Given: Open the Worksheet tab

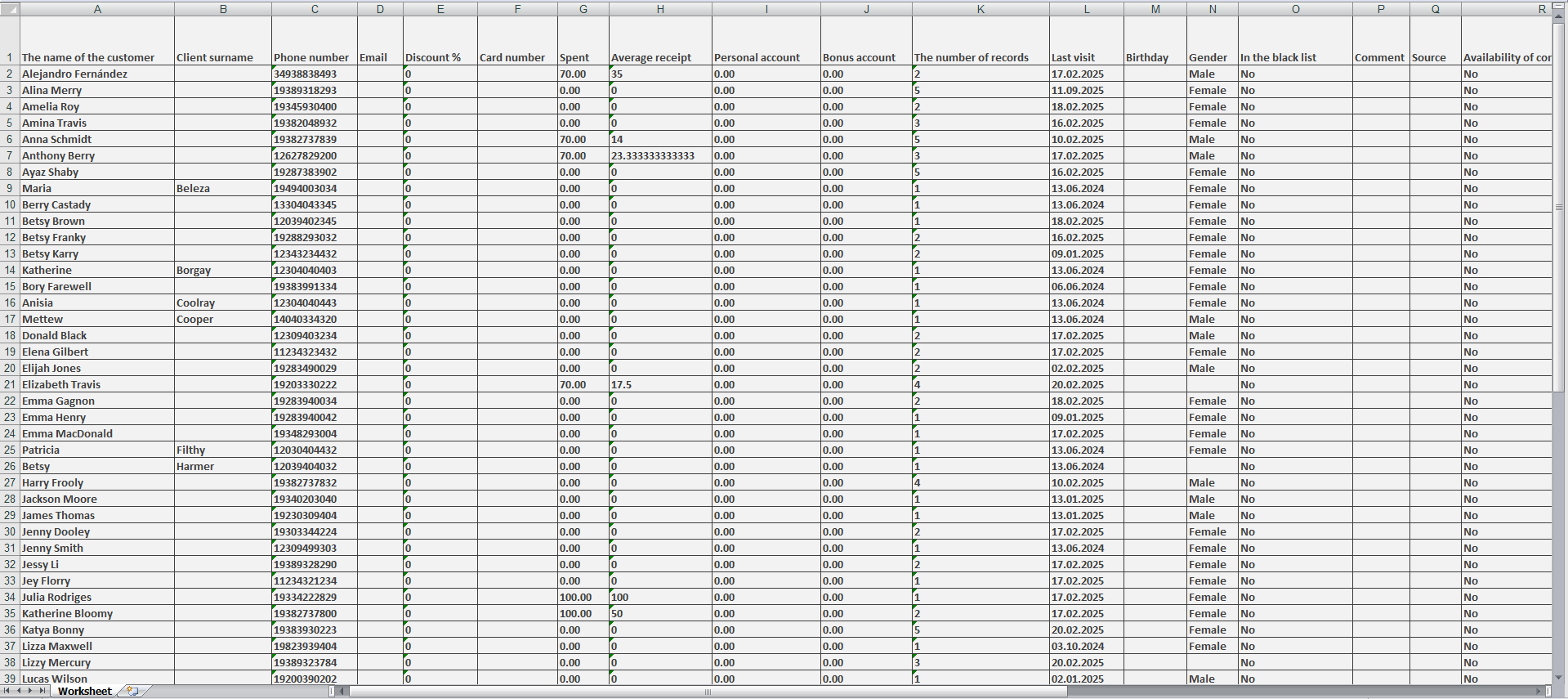Looking at the screenshot, I should [84, 692].
